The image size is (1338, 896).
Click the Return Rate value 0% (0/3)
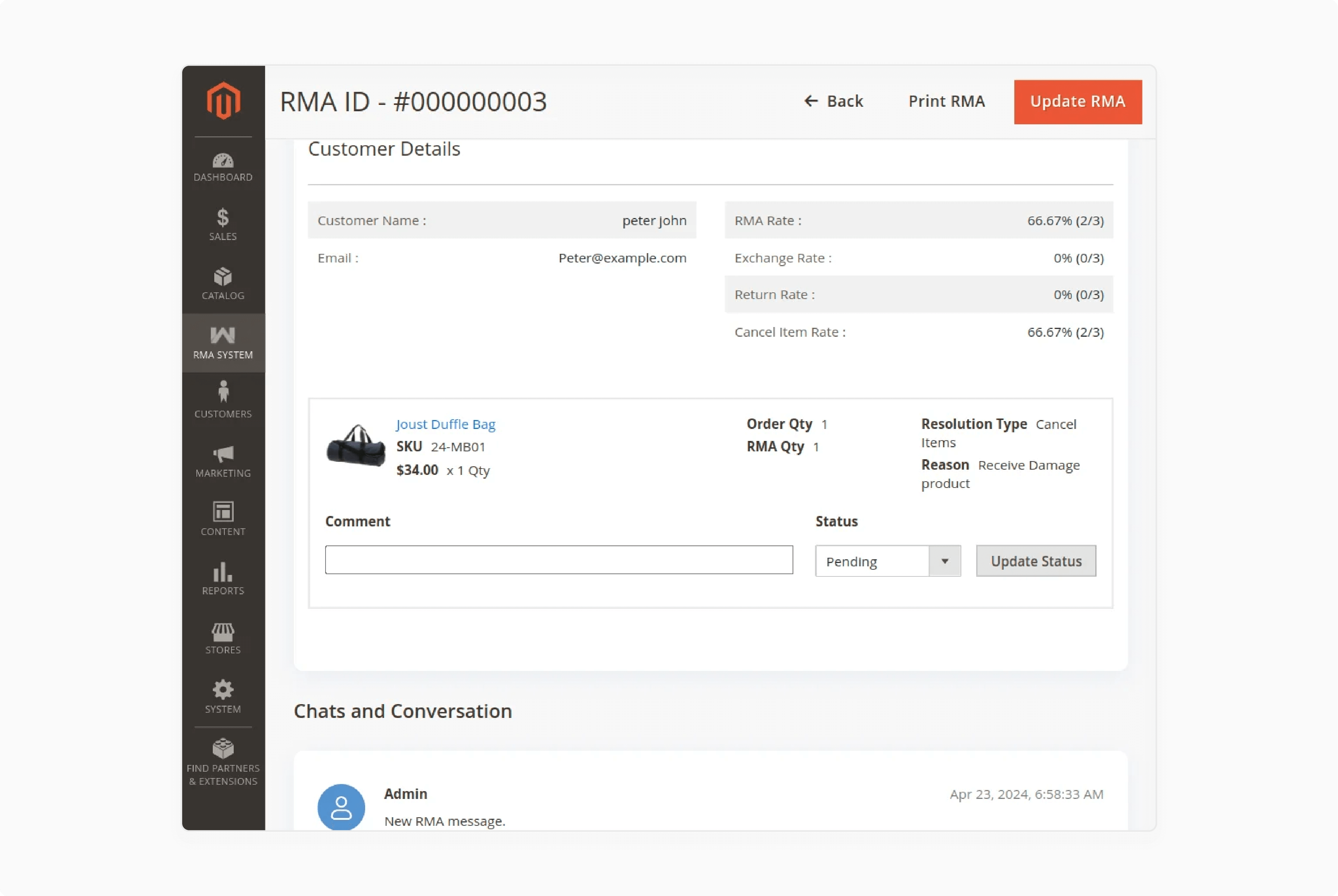(1079, 295)
